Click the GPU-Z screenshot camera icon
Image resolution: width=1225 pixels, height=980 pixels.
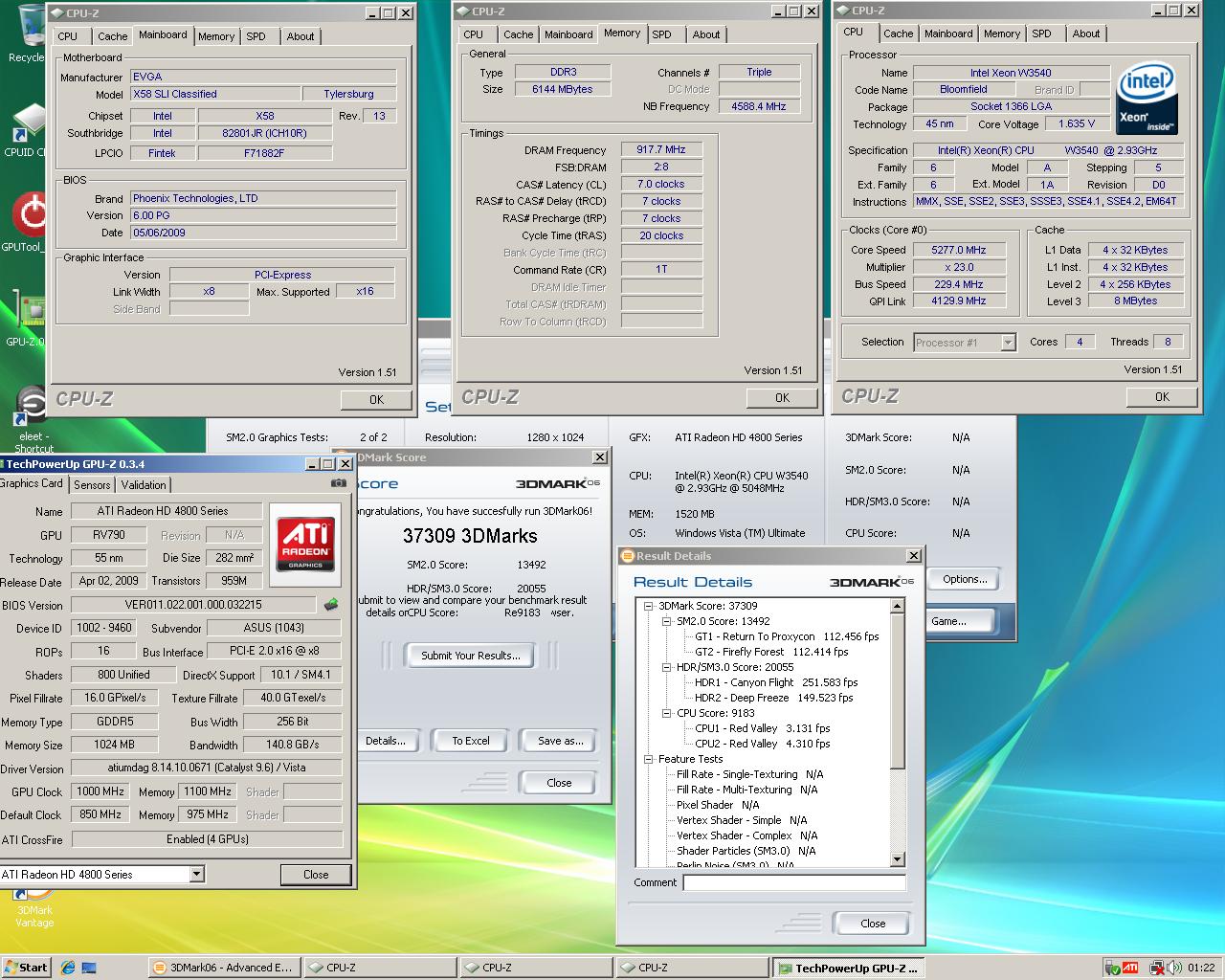337,483
